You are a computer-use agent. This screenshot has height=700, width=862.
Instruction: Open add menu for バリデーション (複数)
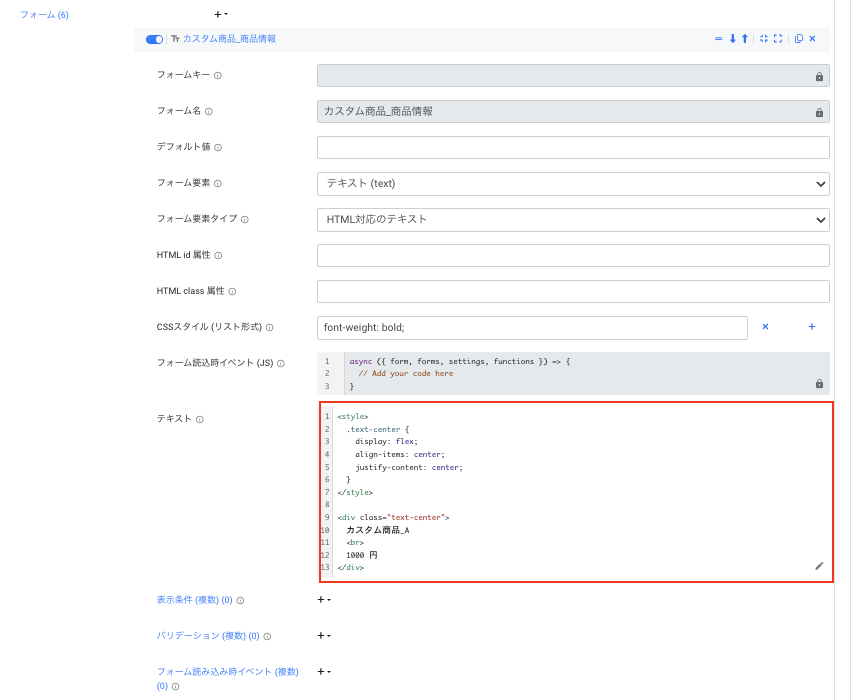point(324,636)
